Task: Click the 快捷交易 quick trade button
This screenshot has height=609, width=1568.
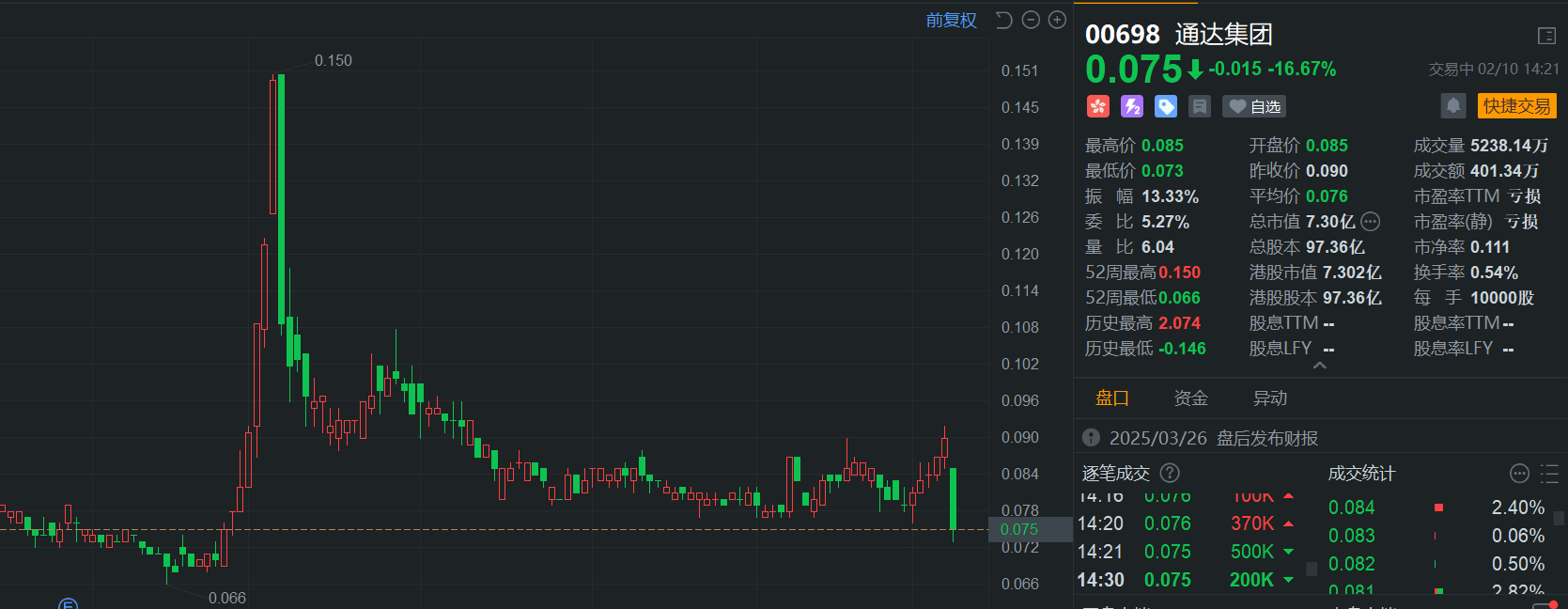Action: click(1516, 106)
